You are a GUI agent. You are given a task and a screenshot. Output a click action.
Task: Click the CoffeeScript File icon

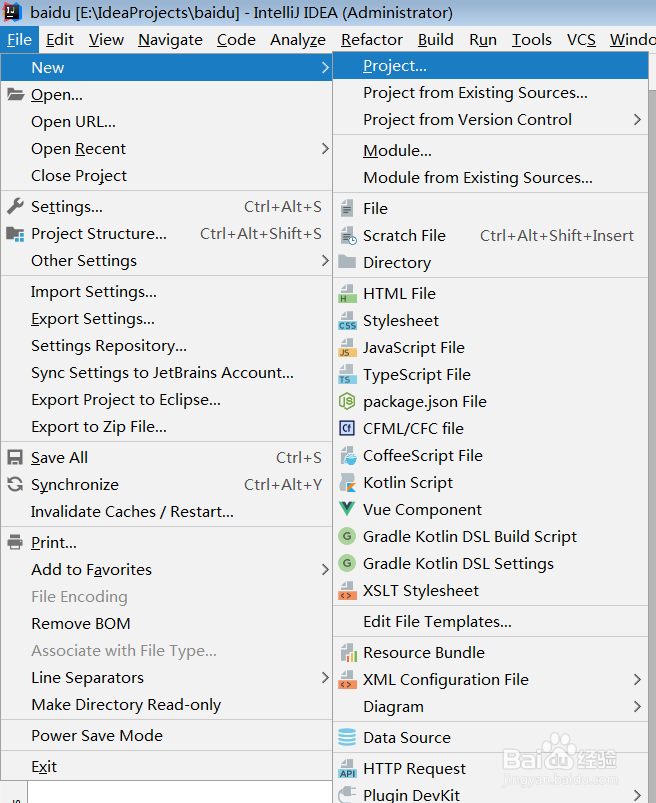[x=348, y=455]
